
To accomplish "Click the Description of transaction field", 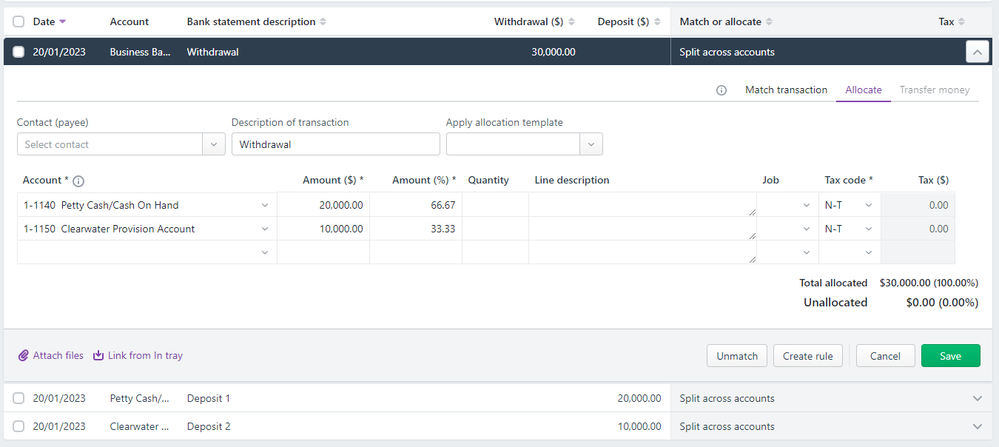I will 335,145.
